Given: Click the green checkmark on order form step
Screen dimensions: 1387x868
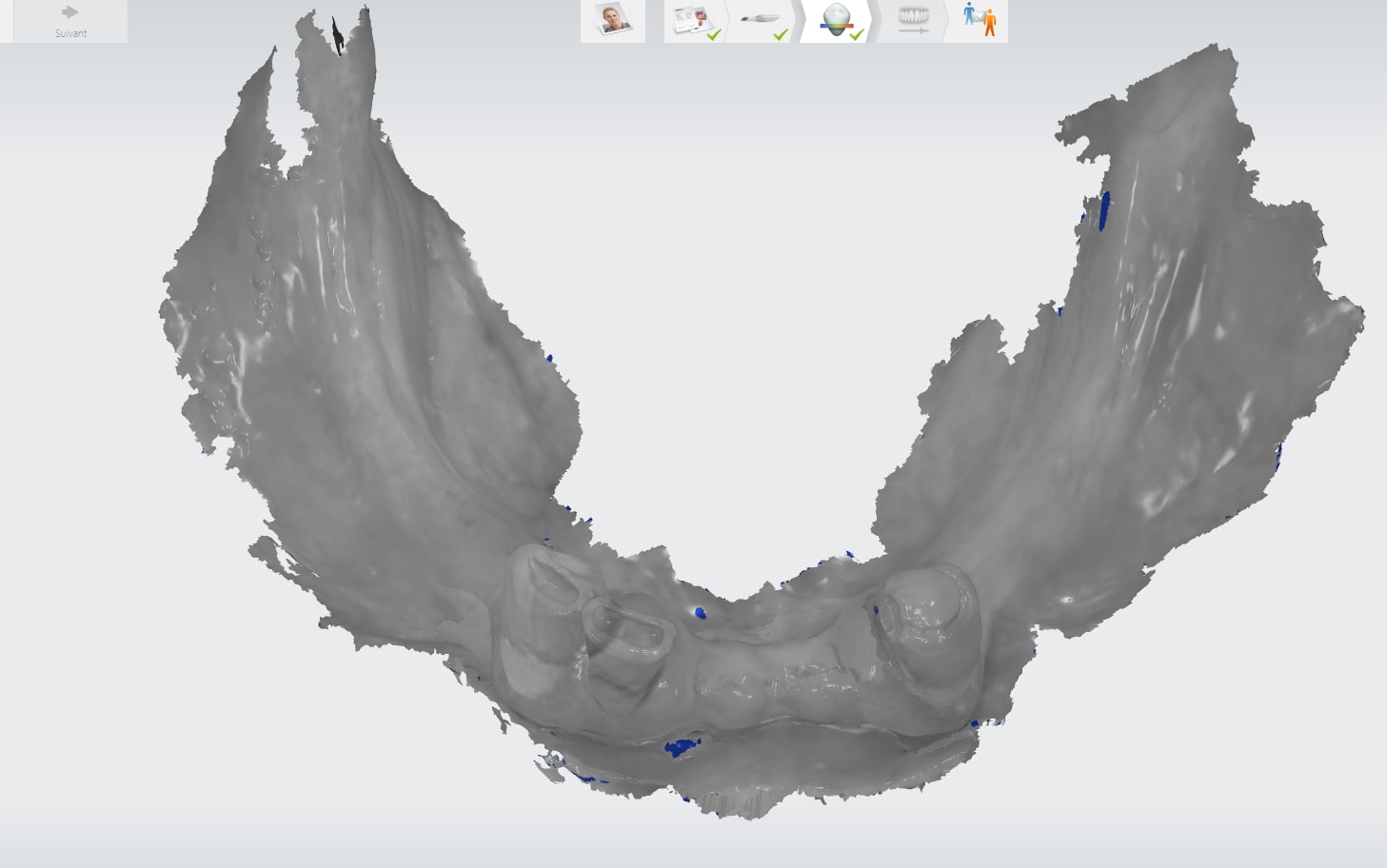Looking at the screenshot, I should [714, 34].
